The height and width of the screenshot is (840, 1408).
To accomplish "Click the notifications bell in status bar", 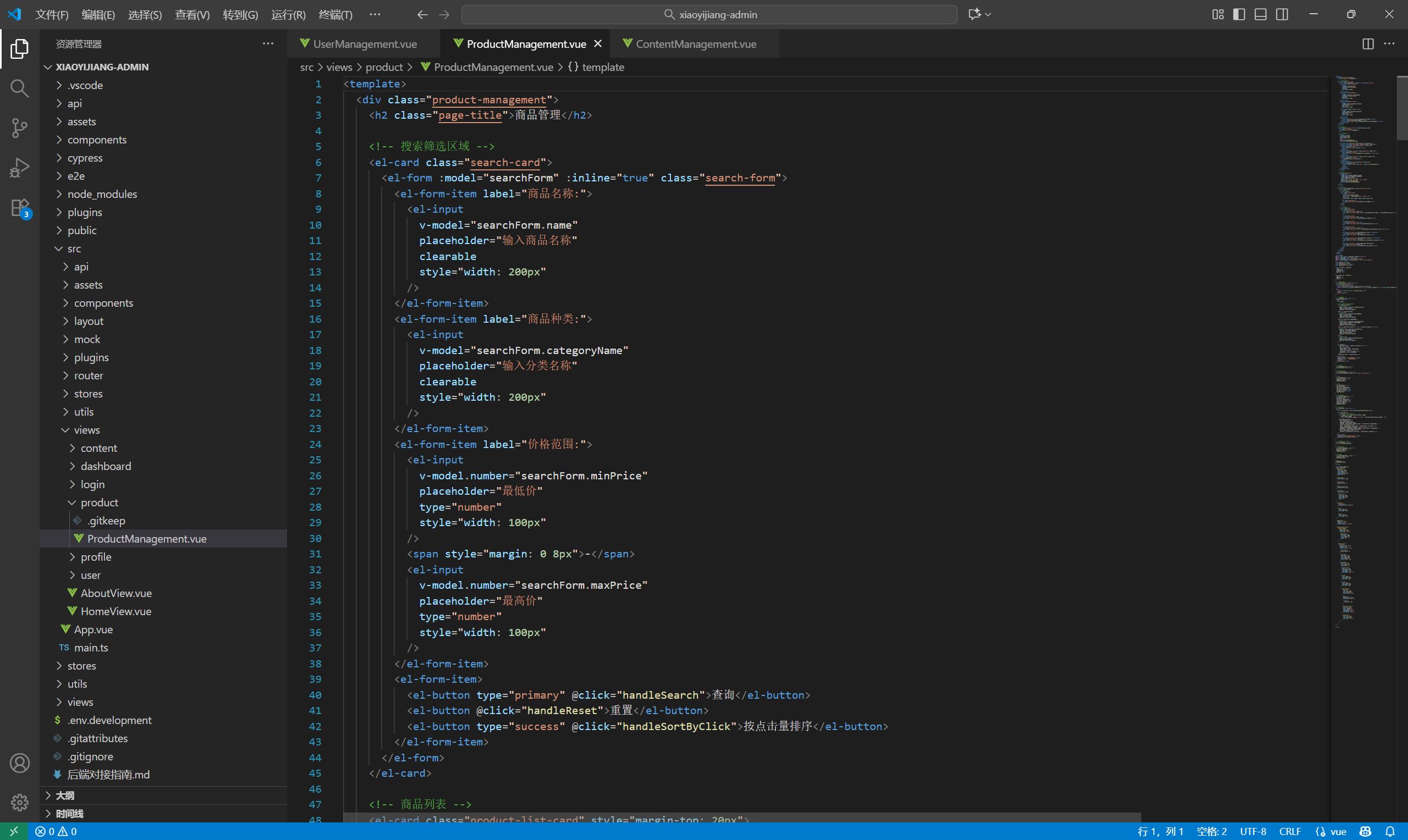I will point(1390,832).
